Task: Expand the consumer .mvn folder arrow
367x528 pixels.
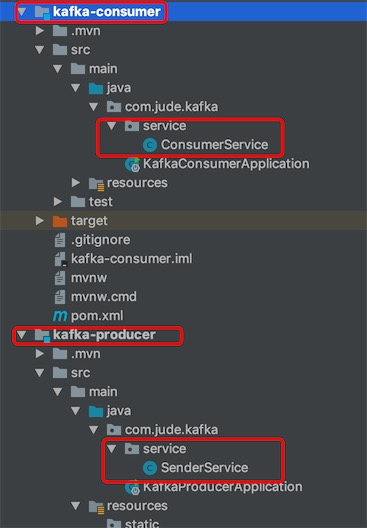Action: click(40, 31)
